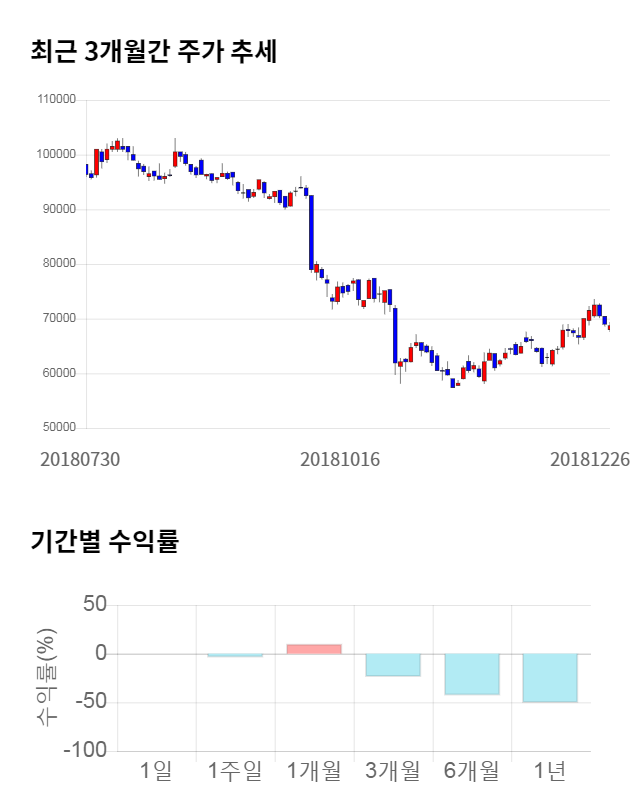Image resolution: width=640 pixels, height=810 pixels.
Task: Click the blue 1년 return bar
Action: pyautogui.click(x=550, y=678)
